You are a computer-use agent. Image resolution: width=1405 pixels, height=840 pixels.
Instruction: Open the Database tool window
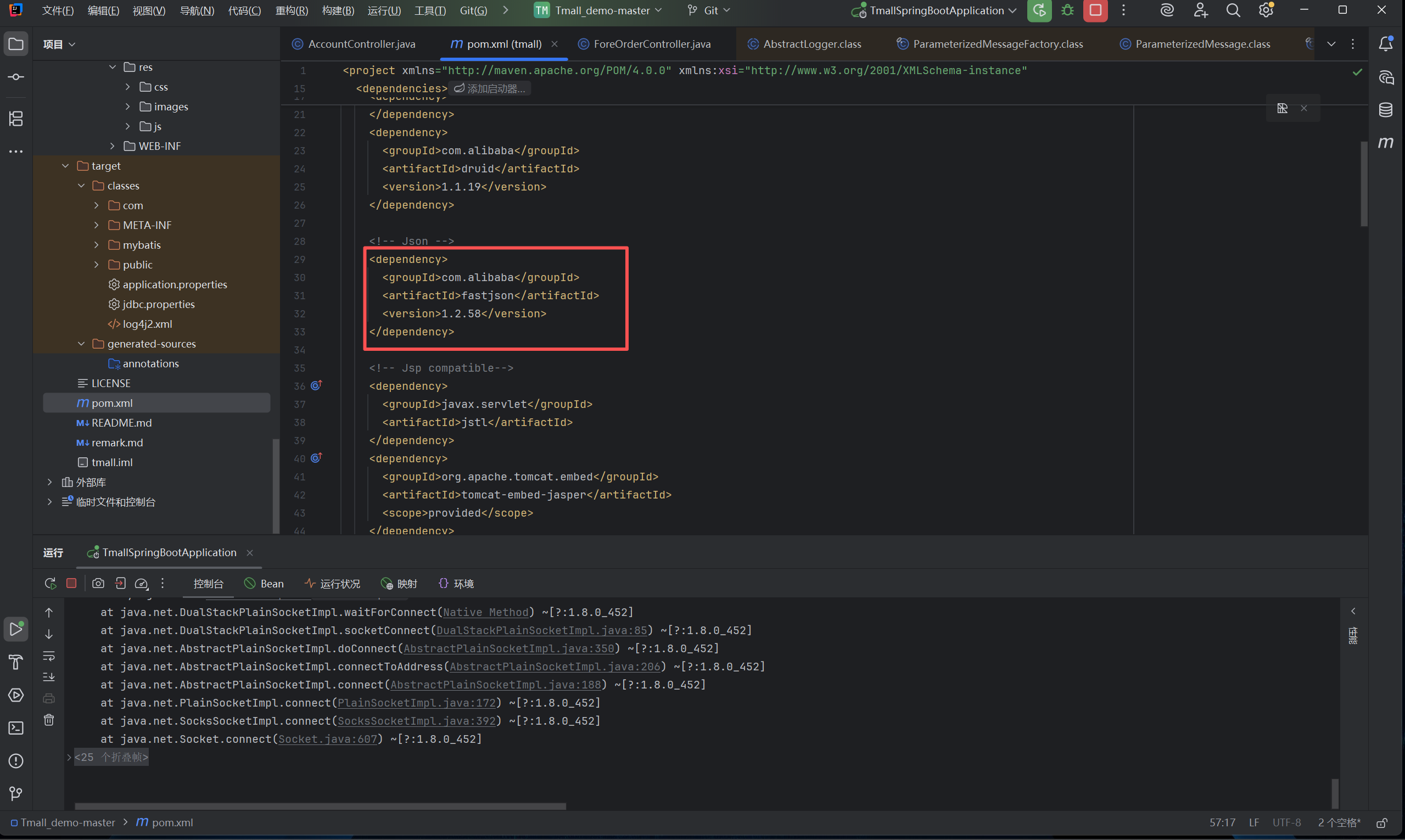tap(1385, 110)
